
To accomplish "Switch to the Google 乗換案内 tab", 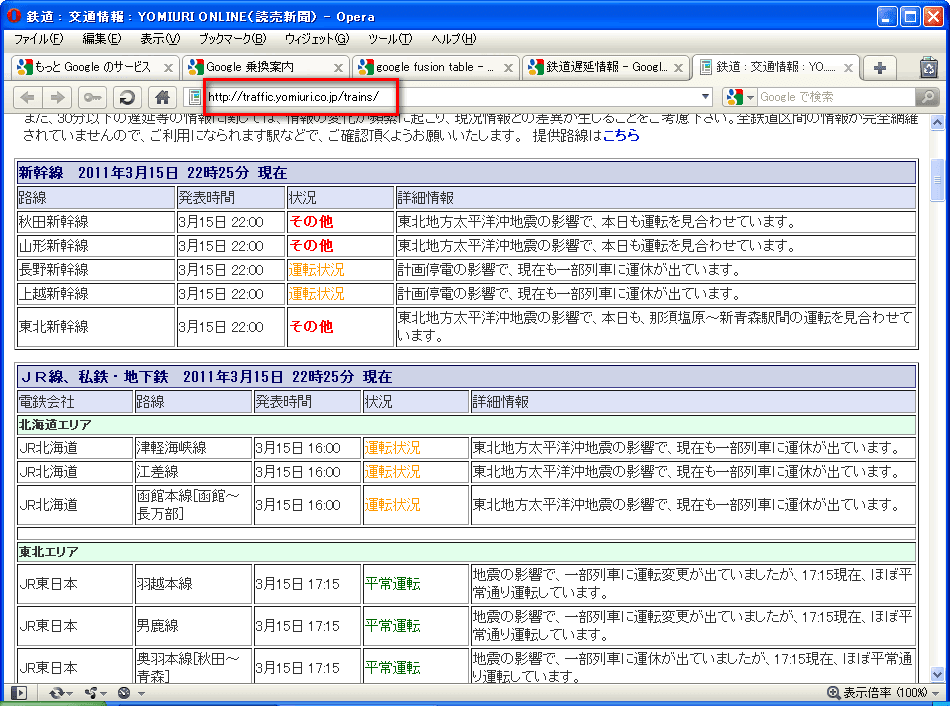I will [265, 67].
